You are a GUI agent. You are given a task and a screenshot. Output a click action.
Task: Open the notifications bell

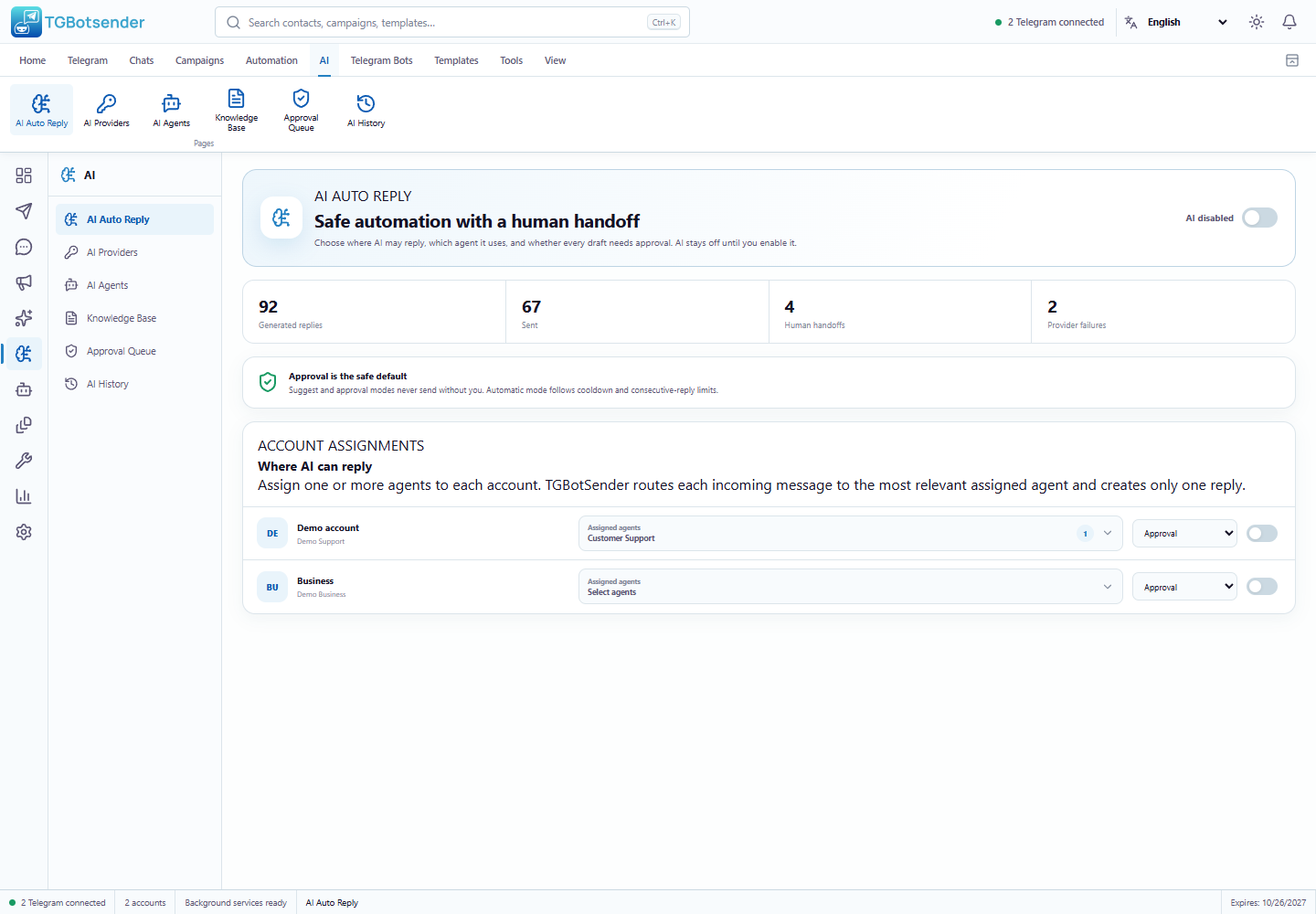click(1289, 22)
